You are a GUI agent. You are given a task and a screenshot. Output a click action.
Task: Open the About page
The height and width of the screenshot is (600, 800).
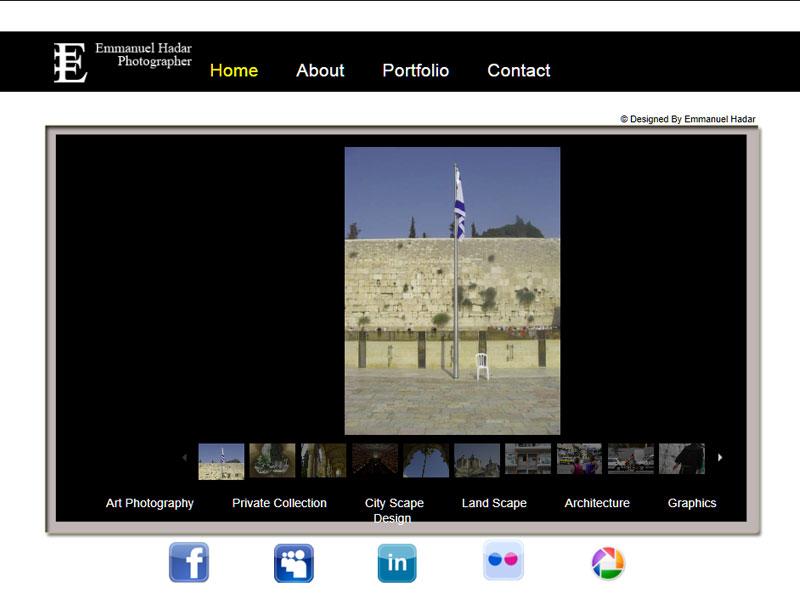point(320,70)
